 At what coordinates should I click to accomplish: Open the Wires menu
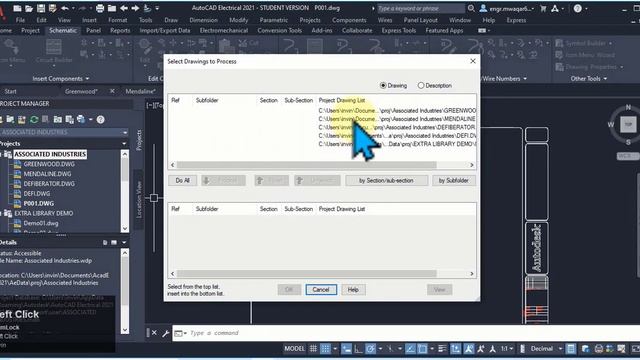pyautogui.click(x=384, y=20)
